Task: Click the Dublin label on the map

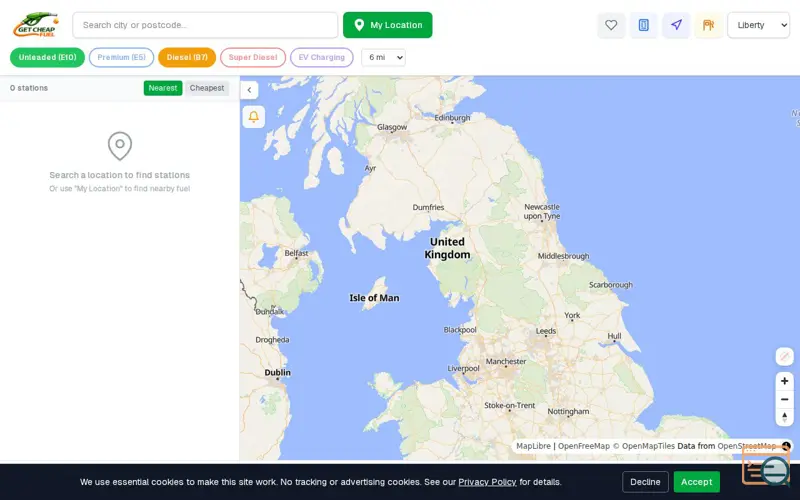Action: tap(278, 372)
